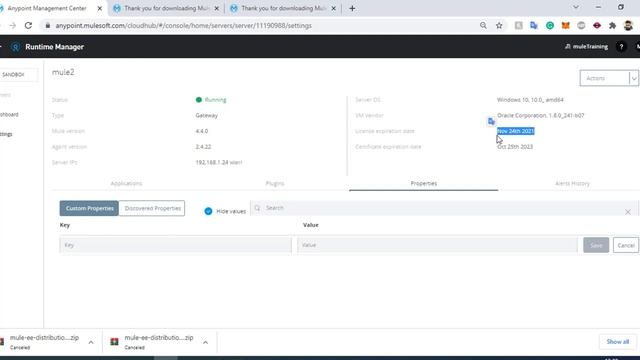The width and height of the screenshot is (640, 360).
Task: Open the Chrome tab search chevron
Action: point(576,7)
